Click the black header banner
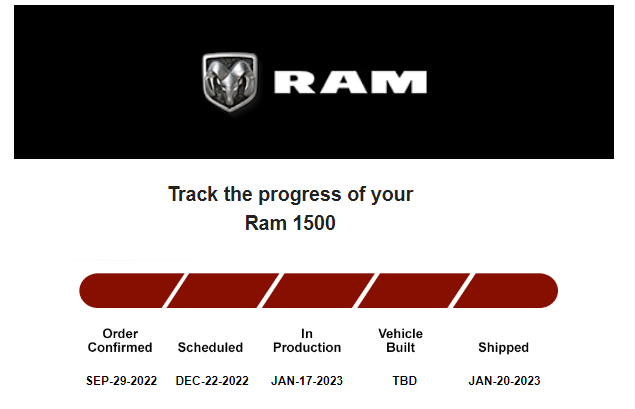The image size is (635, 409). (314, 82)
